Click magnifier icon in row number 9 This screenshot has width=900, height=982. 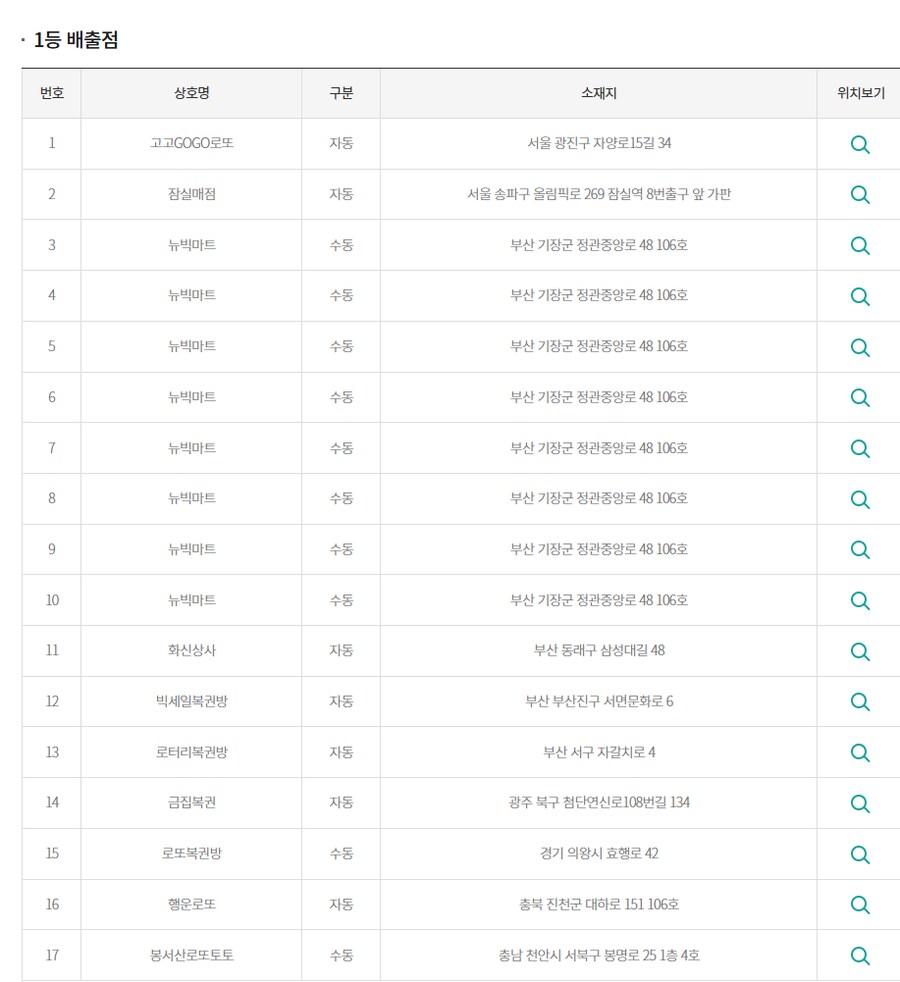click(860, 550)
